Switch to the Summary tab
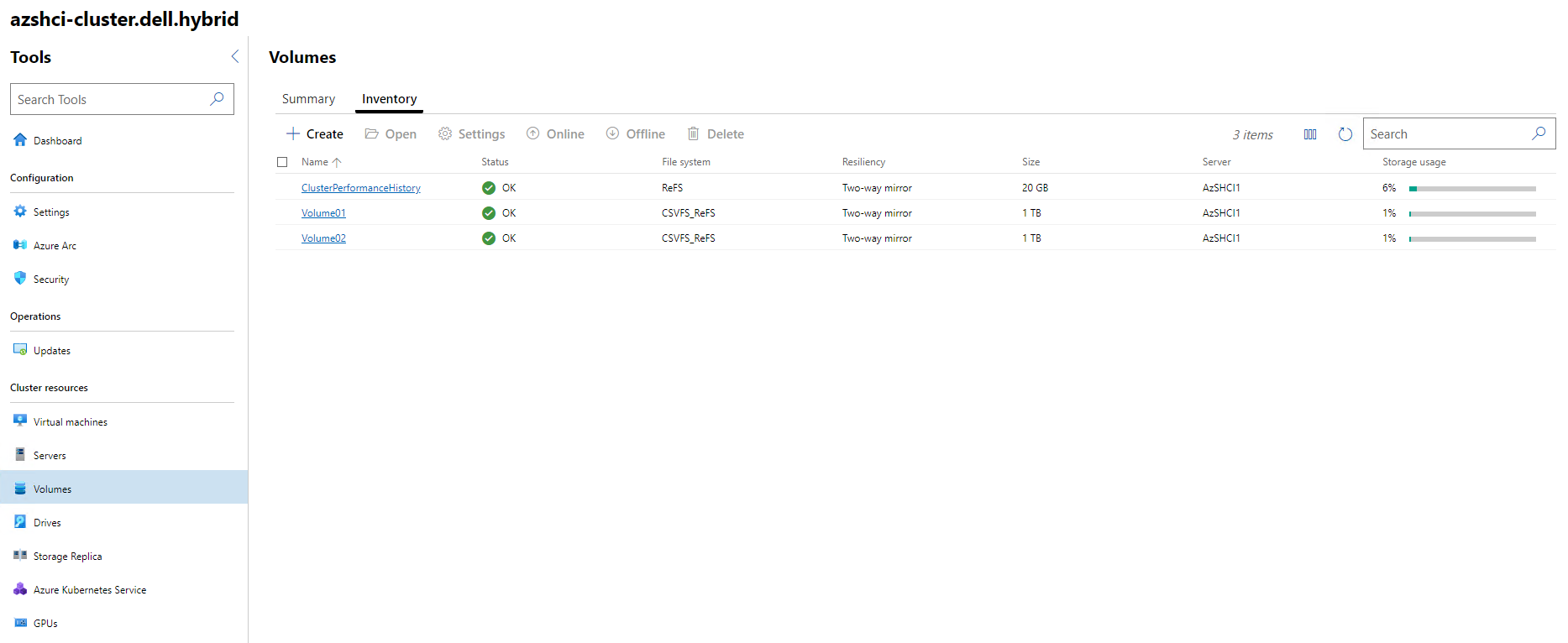 pyautogui.click(x=308, y=99)
